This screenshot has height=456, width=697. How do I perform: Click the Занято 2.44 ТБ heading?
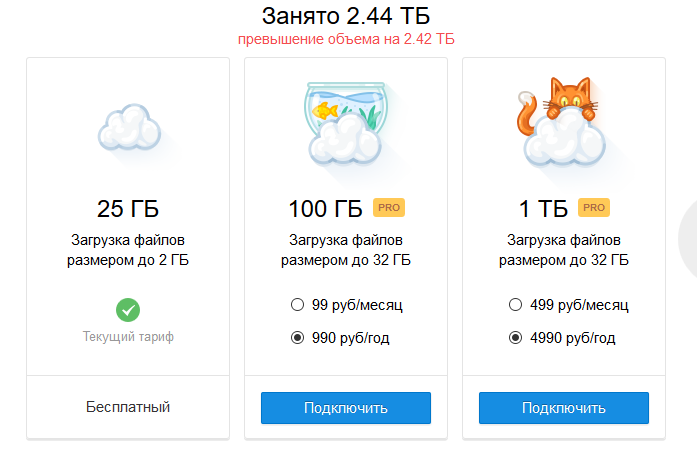346,15
